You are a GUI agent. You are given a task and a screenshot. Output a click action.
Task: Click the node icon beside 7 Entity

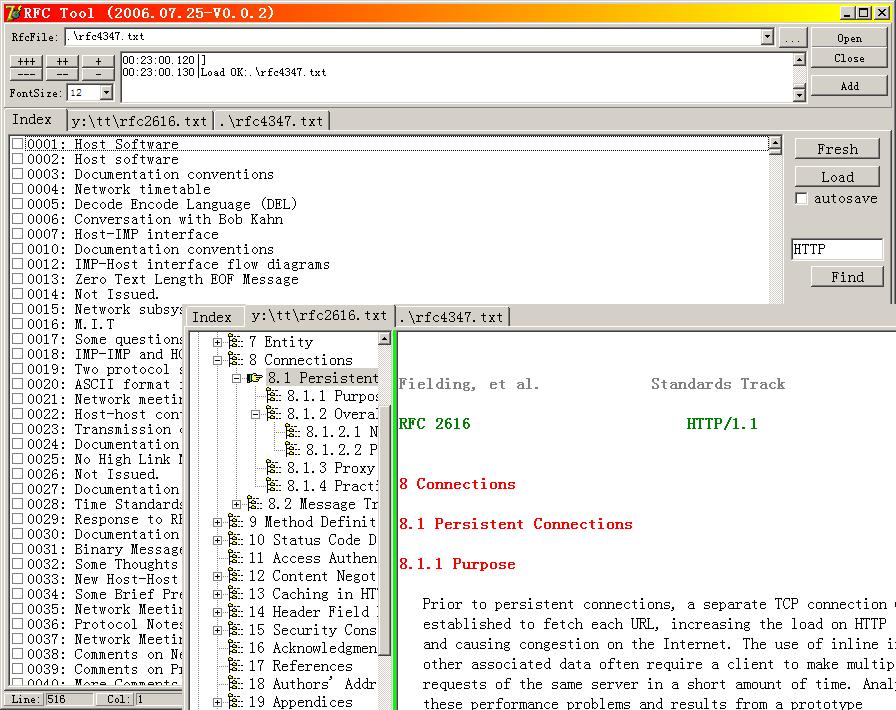click(x=235, y=342)
